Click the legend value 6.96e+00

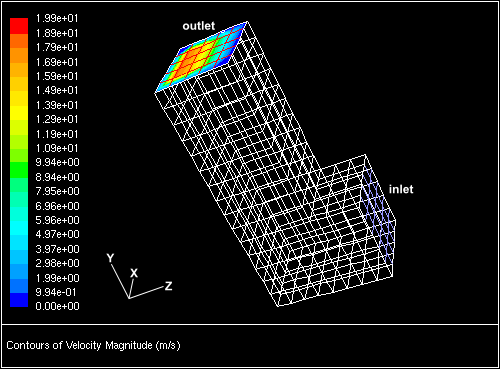[57, 206]
